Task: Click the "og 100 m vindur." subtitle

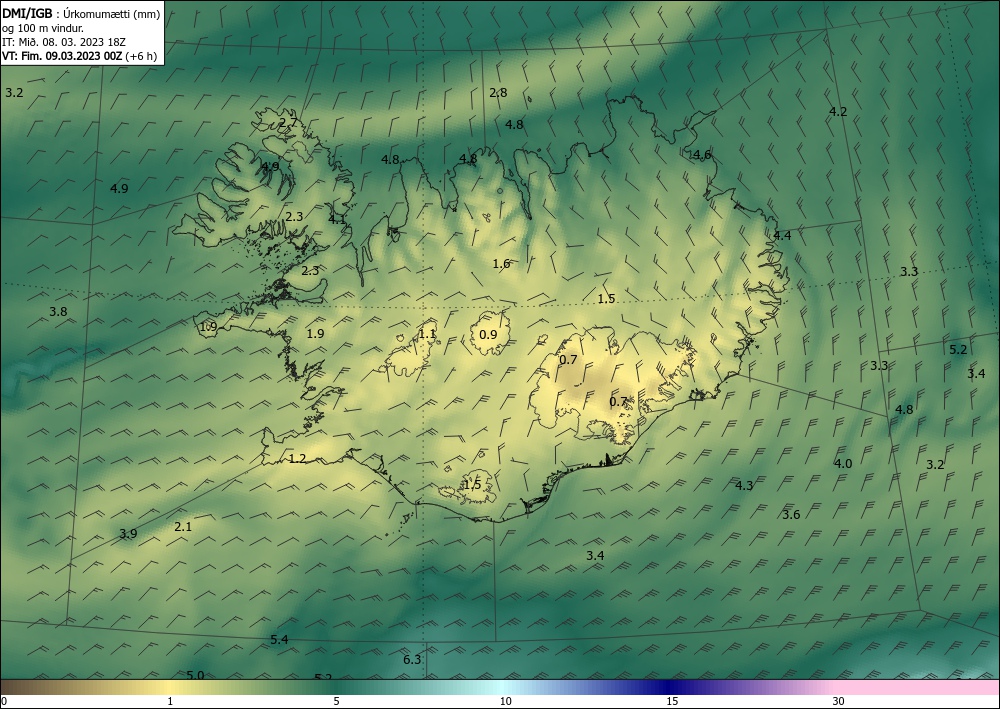Action: [x=43, y=28]
